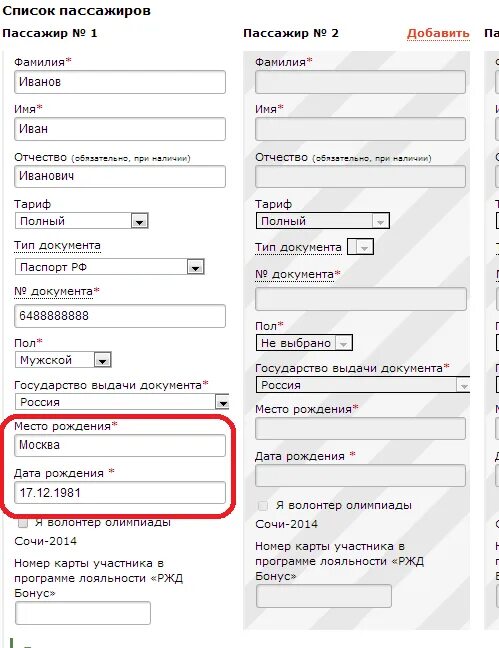This screenshot has height=648, width=499.
Task: Expand passenger 2 Тип документа dropdown arrow
Action: coord(361,247)
